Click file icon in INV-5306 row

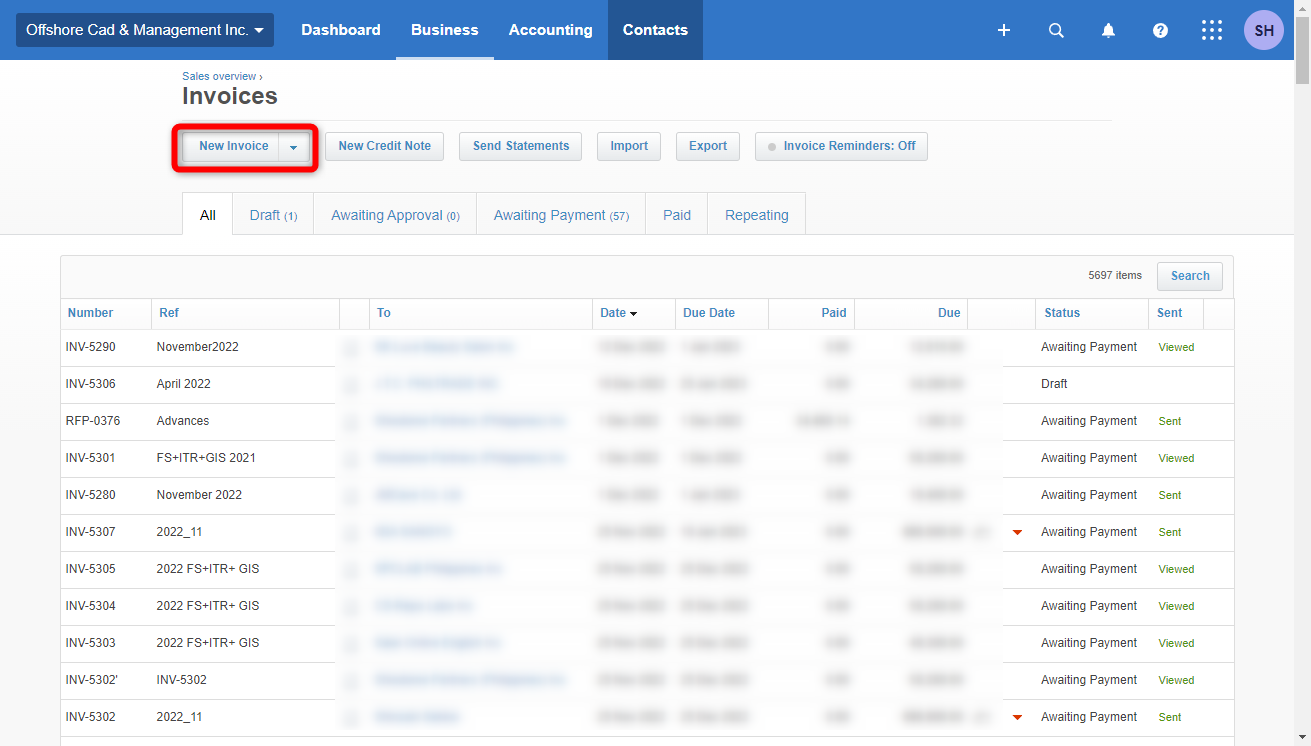click(x=350, y=385)
